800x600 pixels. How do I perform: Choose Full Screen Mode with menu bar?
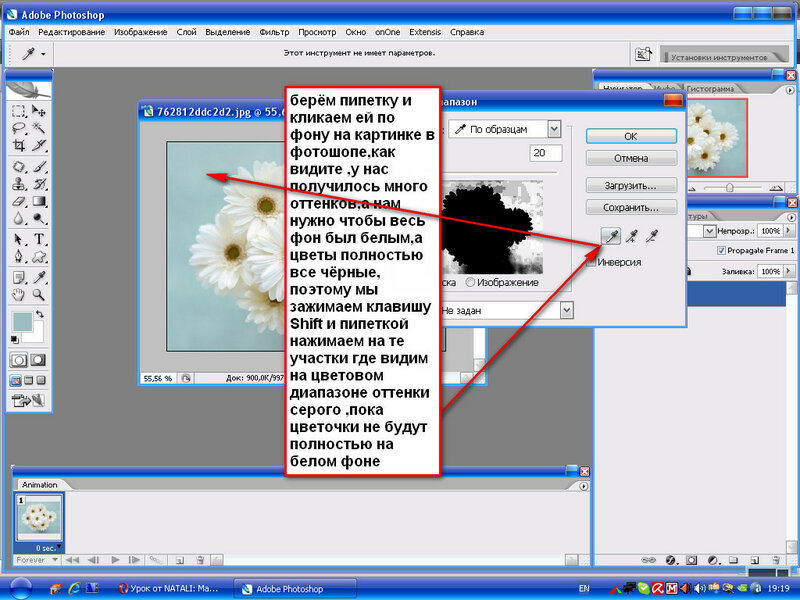click(x=29, y=380)
